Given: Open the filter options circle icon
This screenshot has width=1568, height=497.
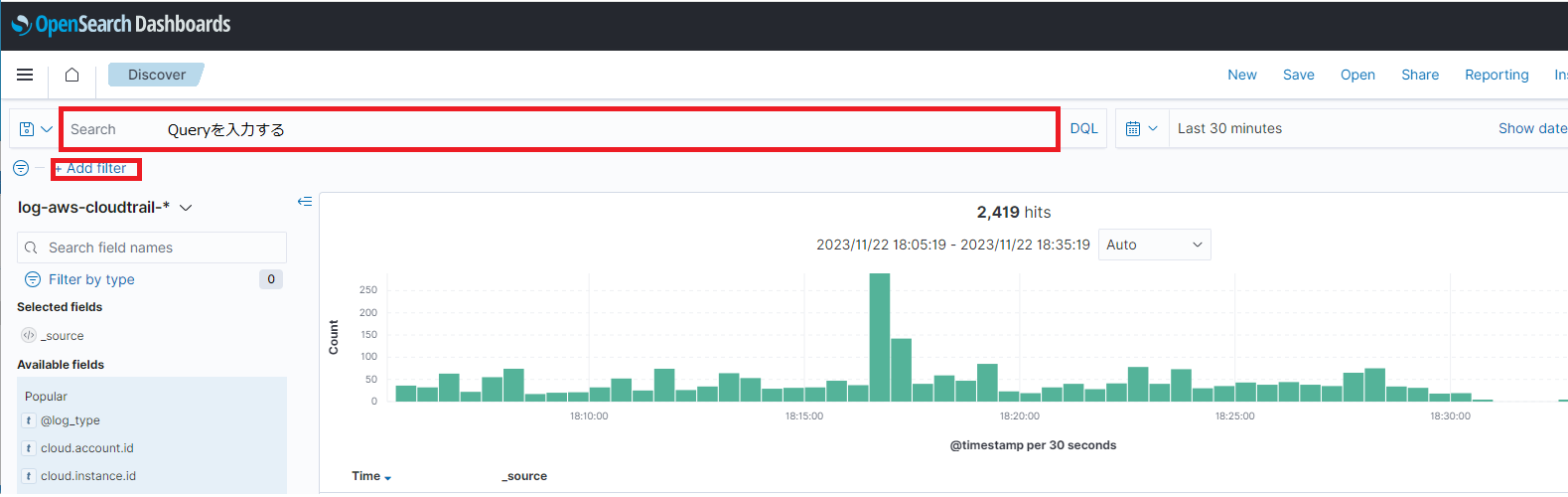Looking at the screenshot, I should click(21, 168).
